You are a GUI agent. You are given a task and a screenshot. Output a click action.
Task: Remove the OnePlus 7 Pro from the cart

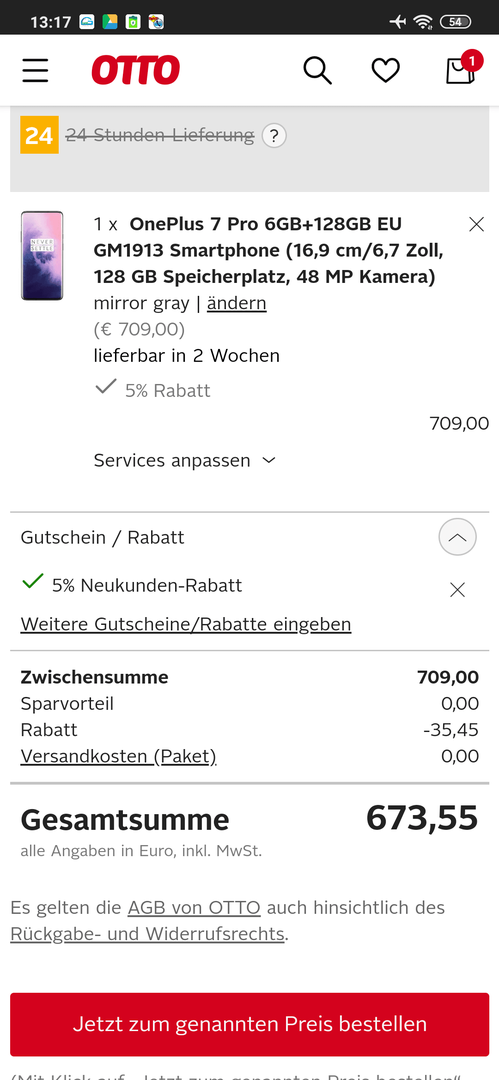[476, 224]
